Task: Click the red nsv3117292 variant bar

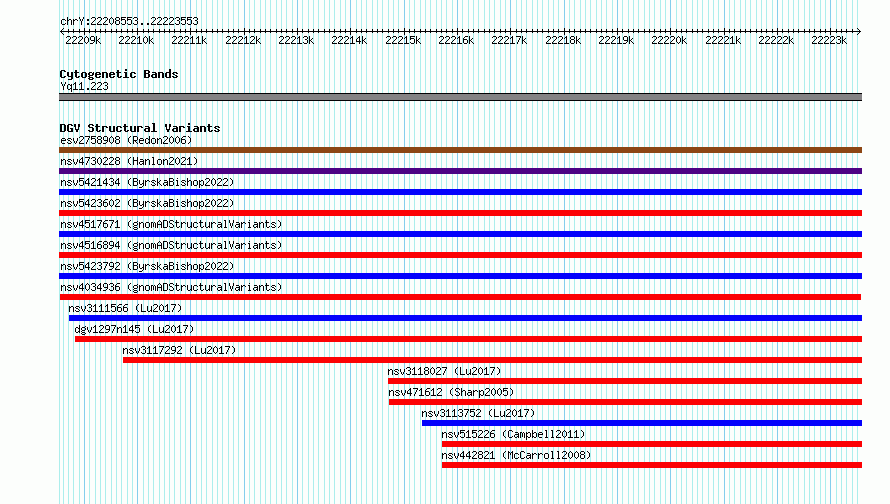Action: coord(492,360)
